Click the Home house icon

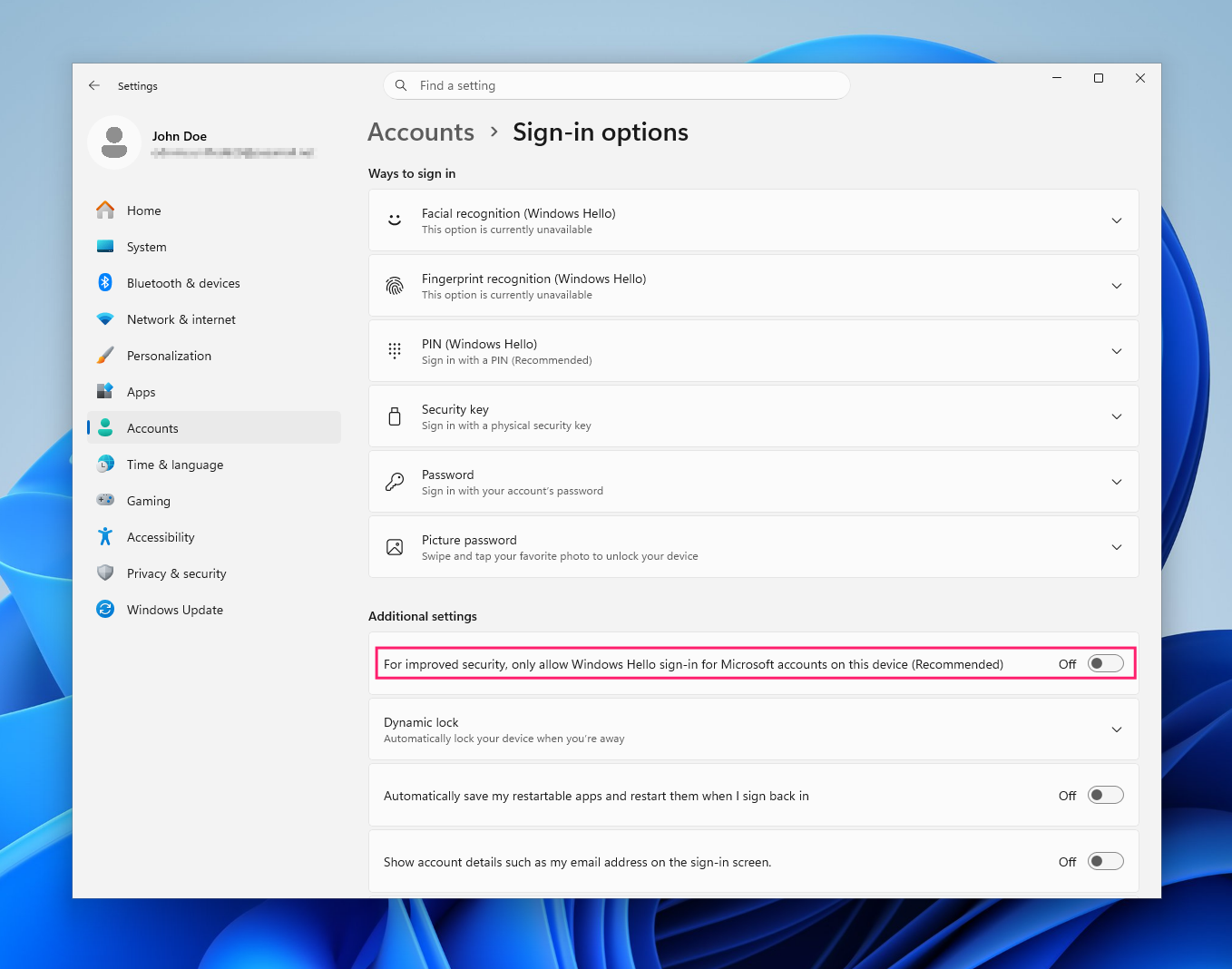point(105,210)
